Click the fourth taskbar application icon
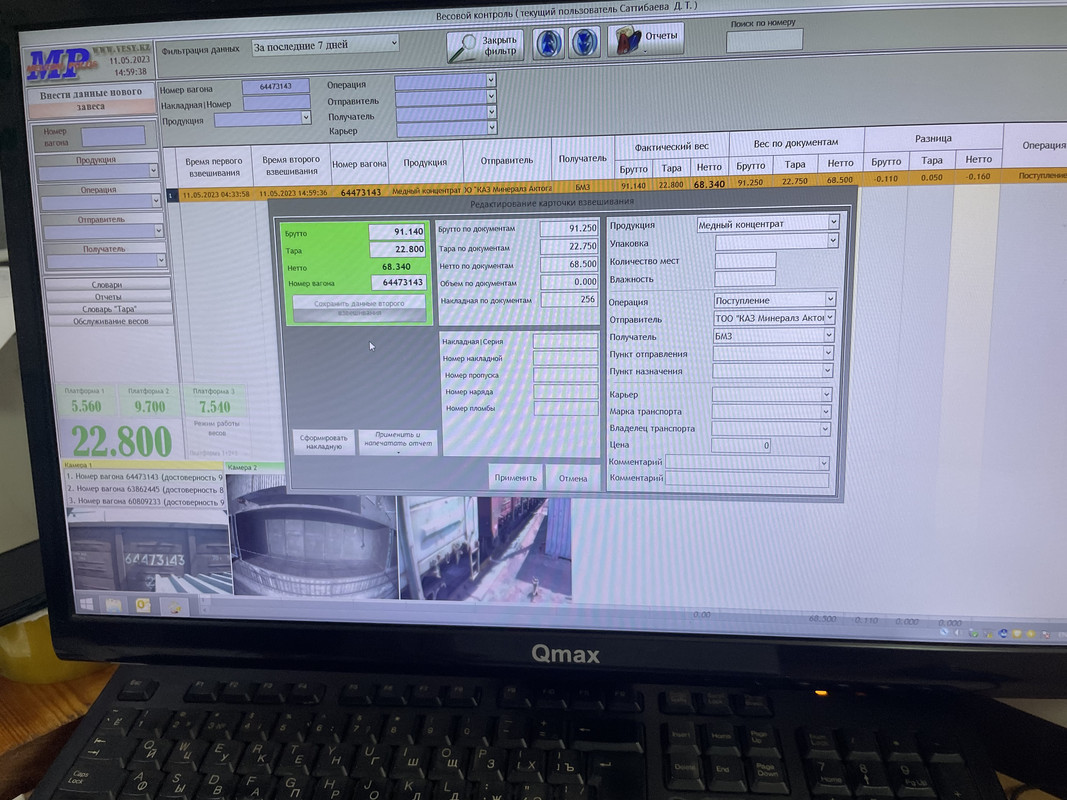This screenshot has width=1067, height=800. point(175,606)
